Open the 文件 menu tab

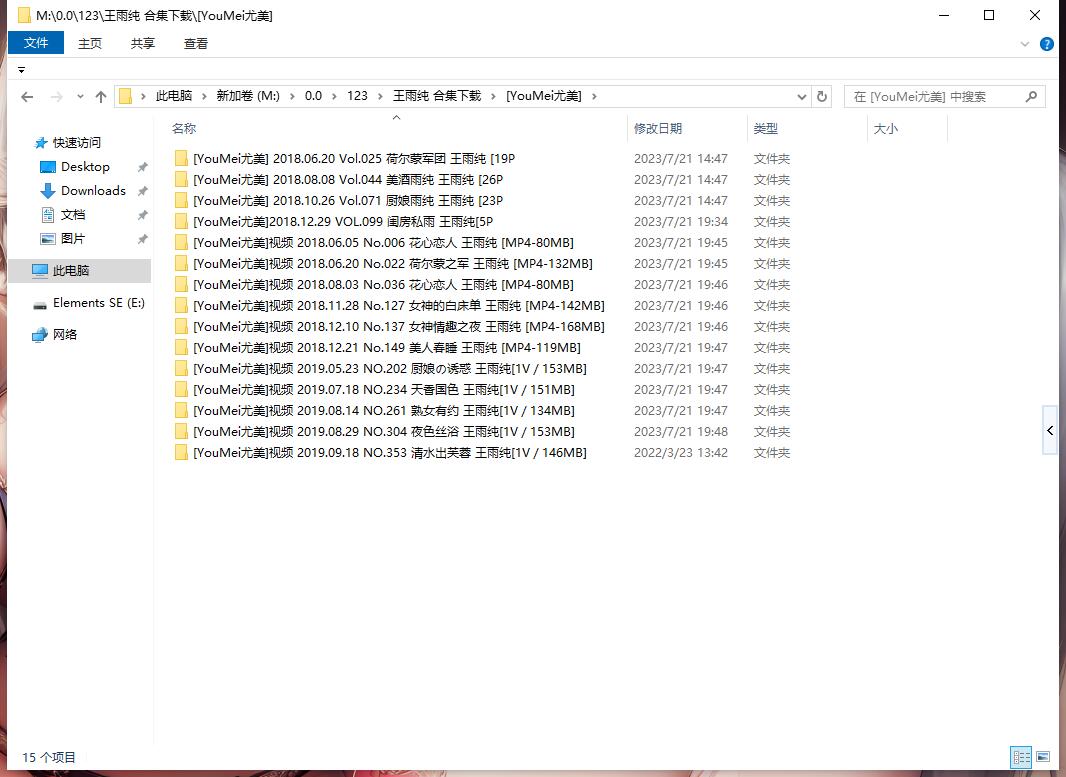(36, 43)
